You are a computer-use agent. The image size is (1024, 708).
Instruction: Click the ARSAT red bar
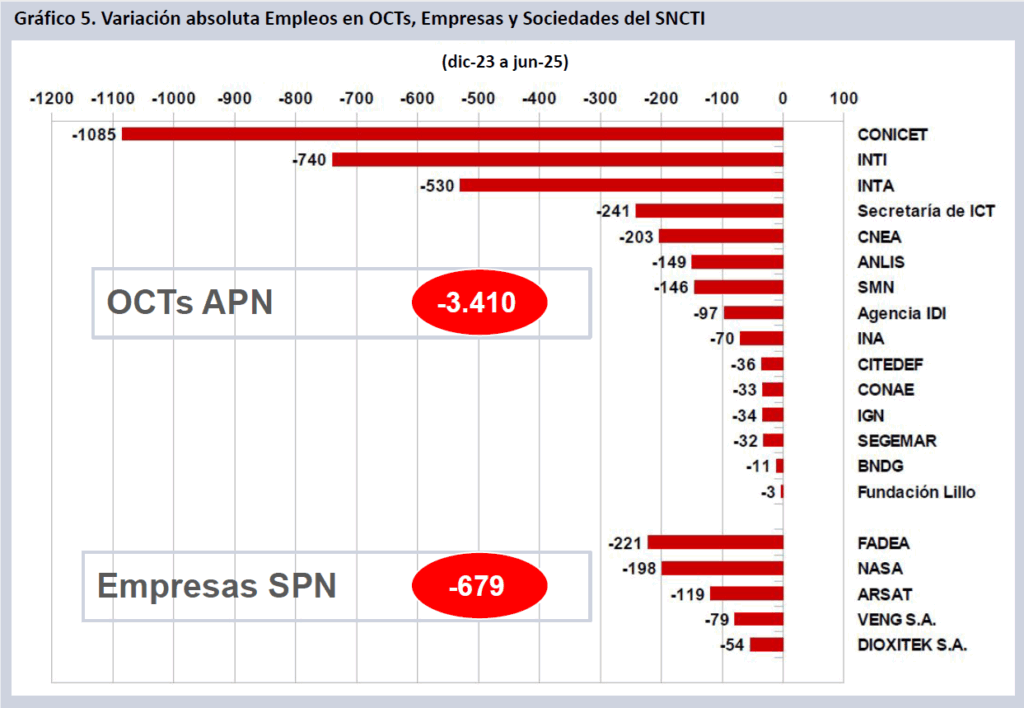746,594
